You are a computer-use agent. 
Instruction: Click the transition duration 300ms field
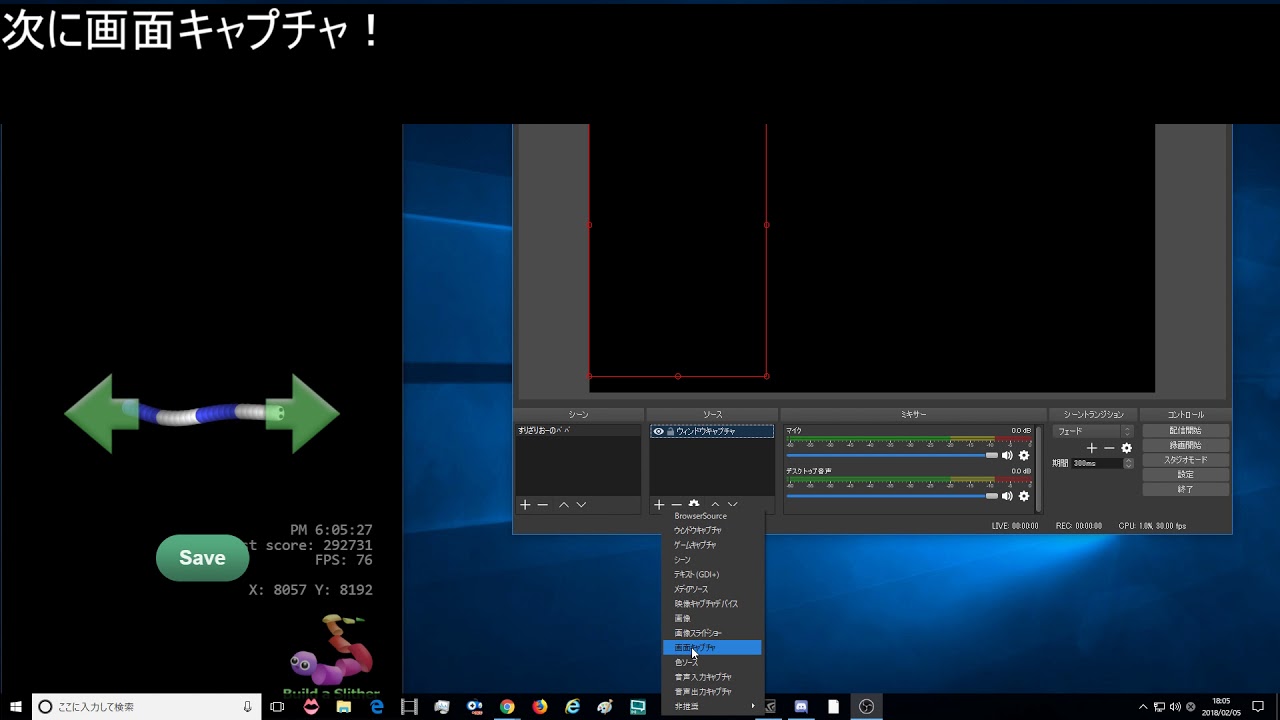[x=1097, y=463]
